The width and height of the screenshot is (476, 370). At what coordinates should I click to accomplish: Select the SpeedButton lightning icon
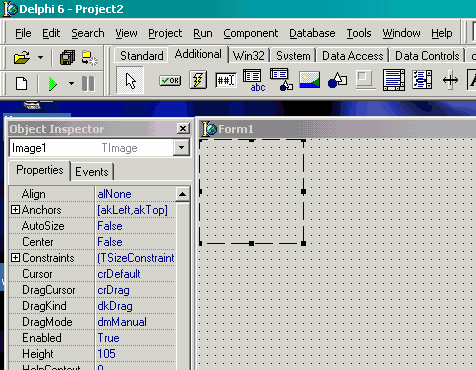pos(198,80)
